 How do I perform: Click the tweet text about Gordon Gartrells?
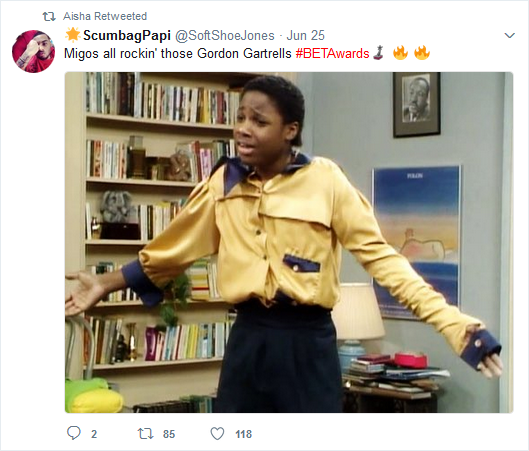click(x=177, y=54)
